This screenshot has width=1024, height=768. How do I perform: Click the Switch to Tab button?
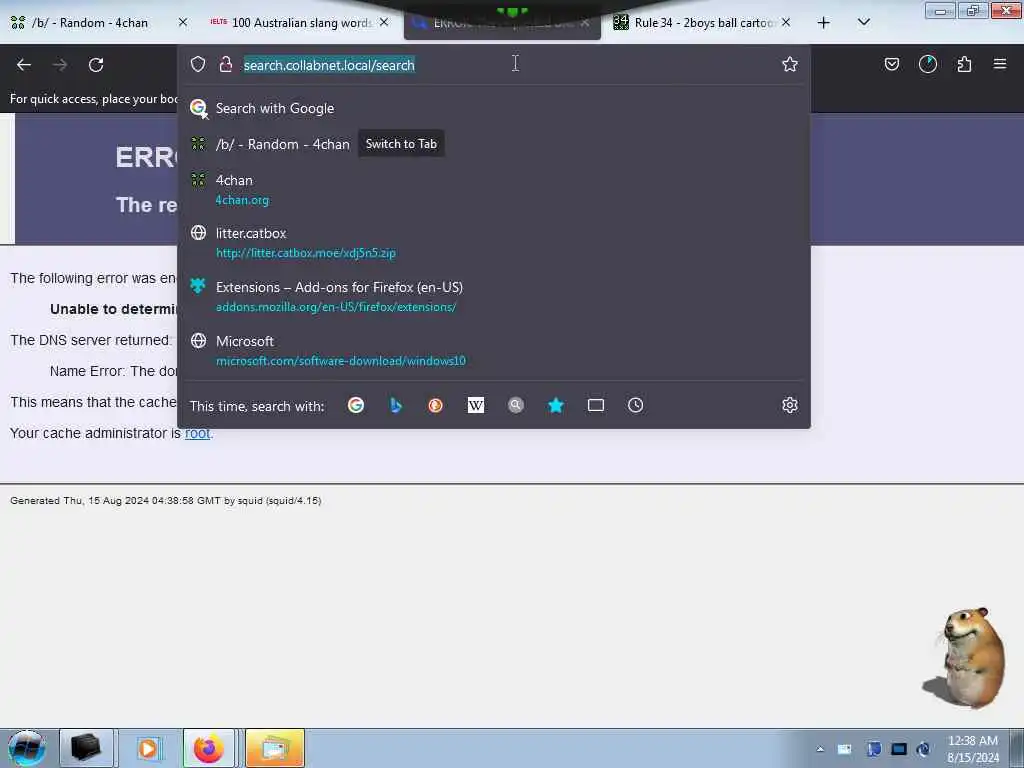(401, 144)
